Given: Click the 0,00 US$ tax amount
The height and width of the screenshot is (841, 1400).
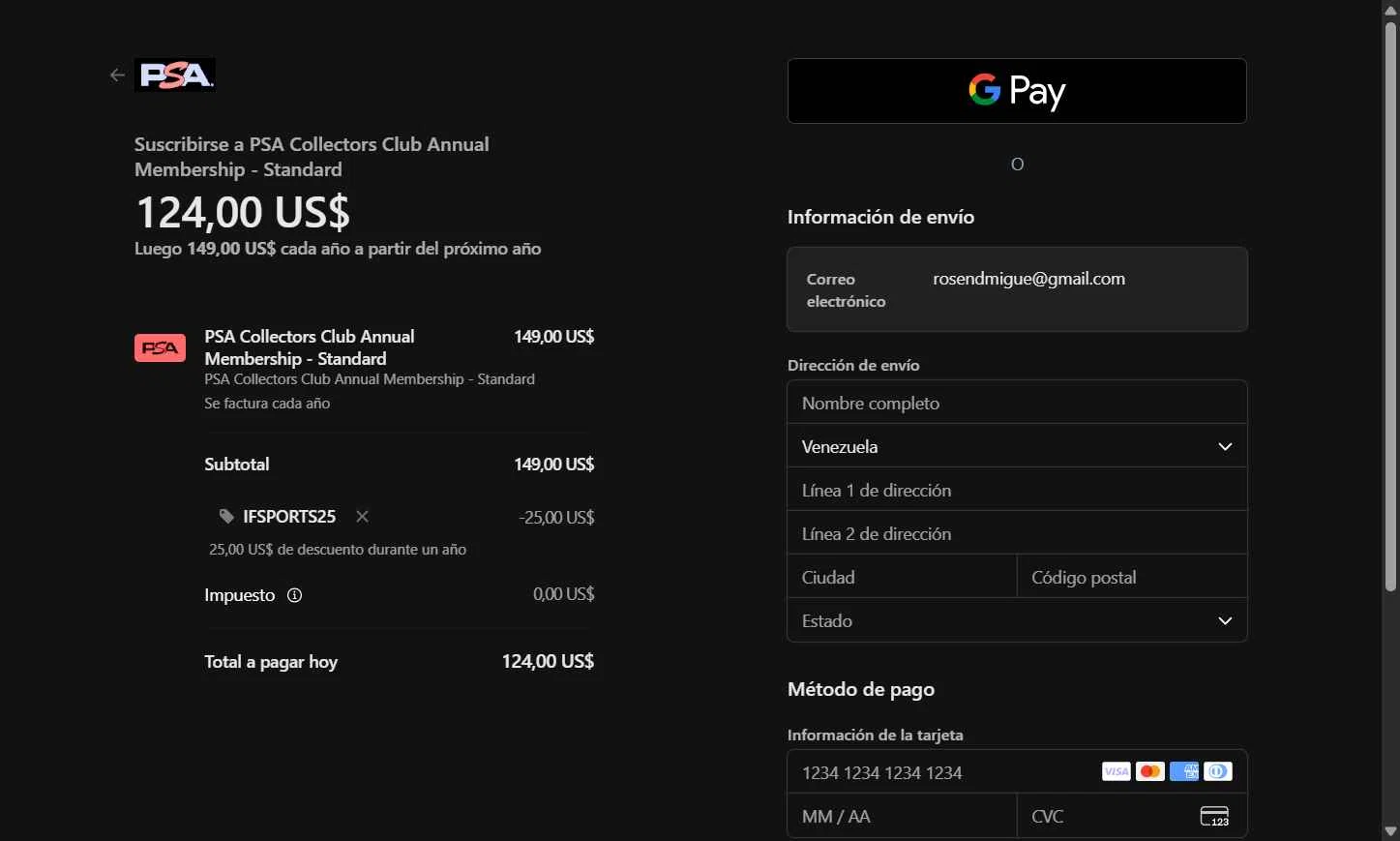Looking at the screenshot, I should click(563, 594).
